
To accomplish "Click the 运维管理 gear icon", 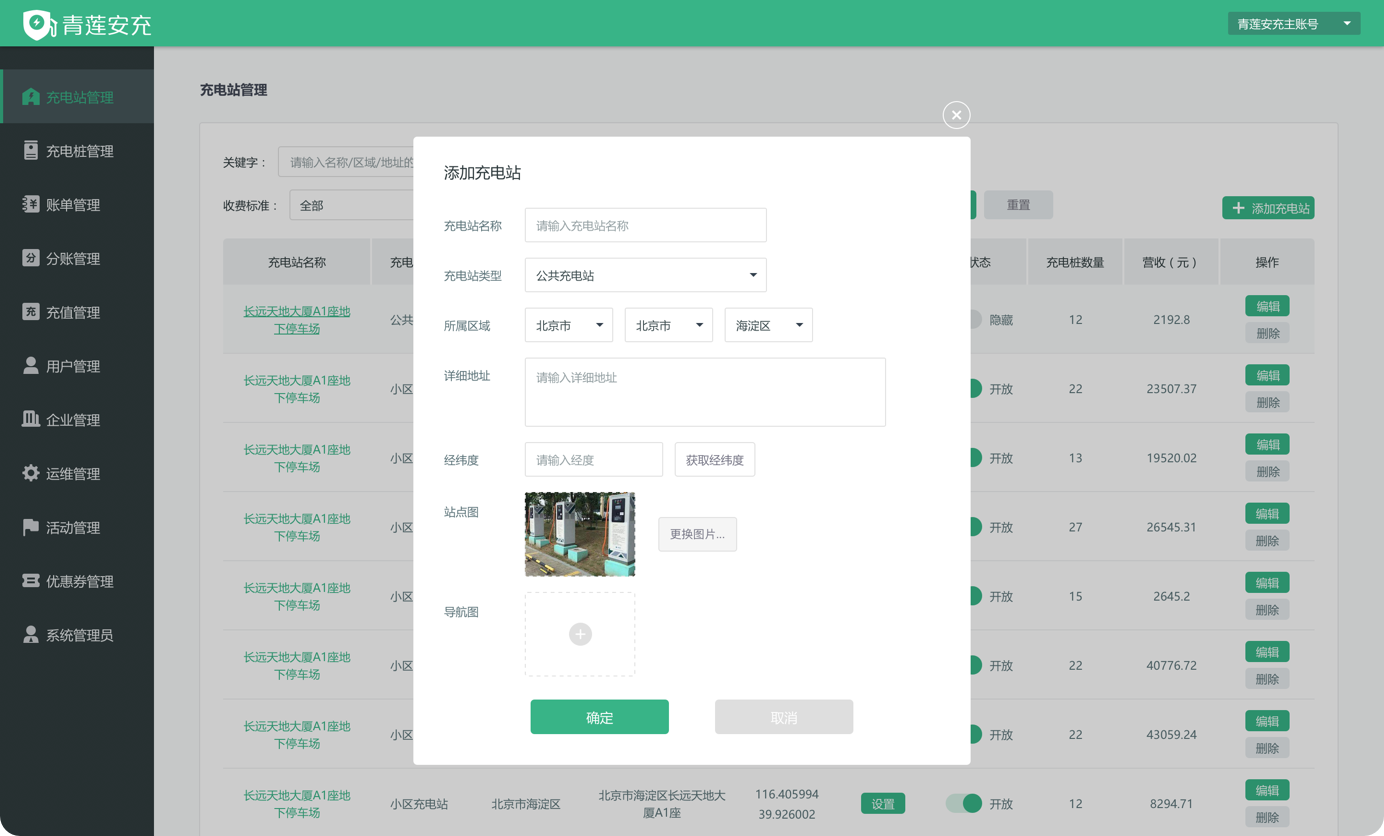I will tap(31, 473).
